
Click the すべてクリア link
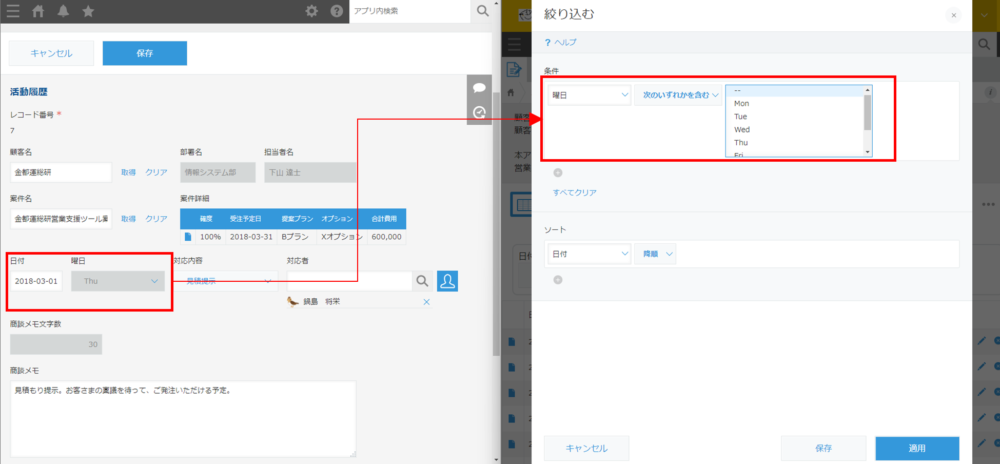pyautogui.click(x=575, y=191)
